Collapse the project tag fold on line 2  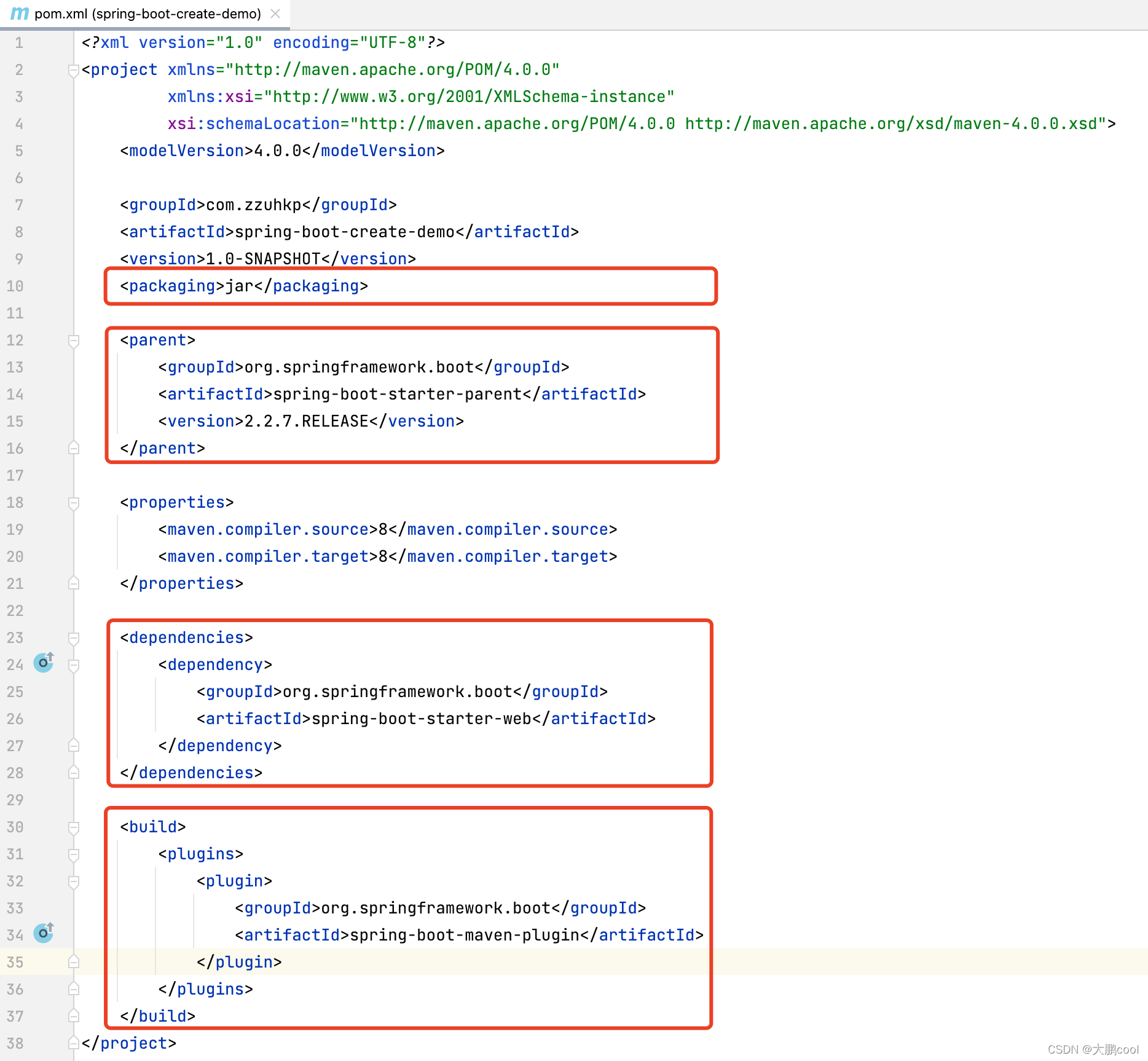(x=73, y=70)
